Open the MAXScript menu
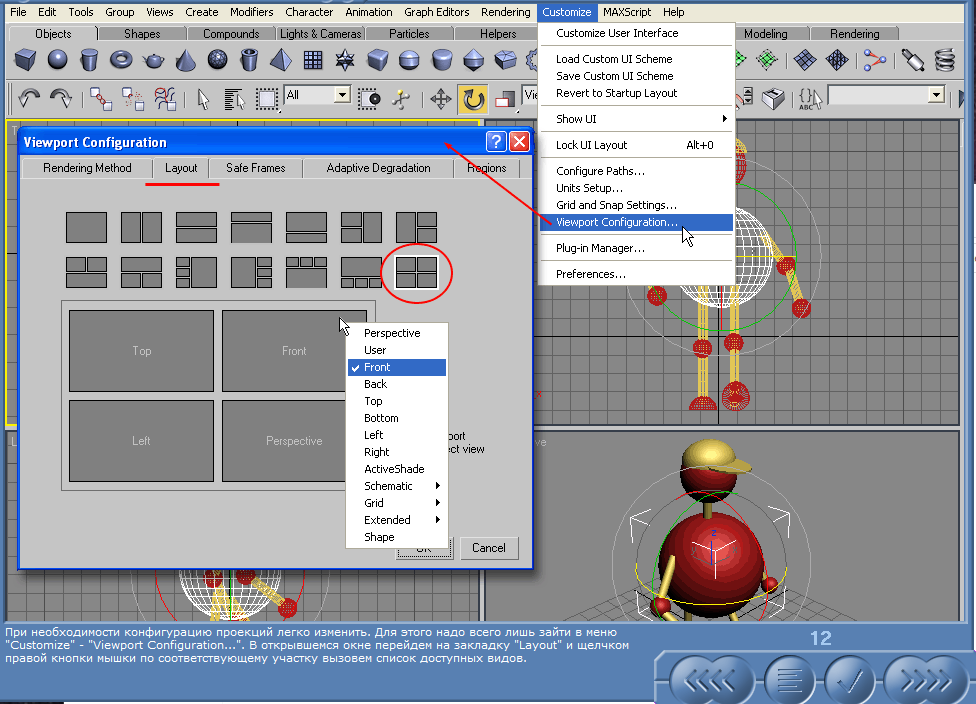 [x=627, y=12]
